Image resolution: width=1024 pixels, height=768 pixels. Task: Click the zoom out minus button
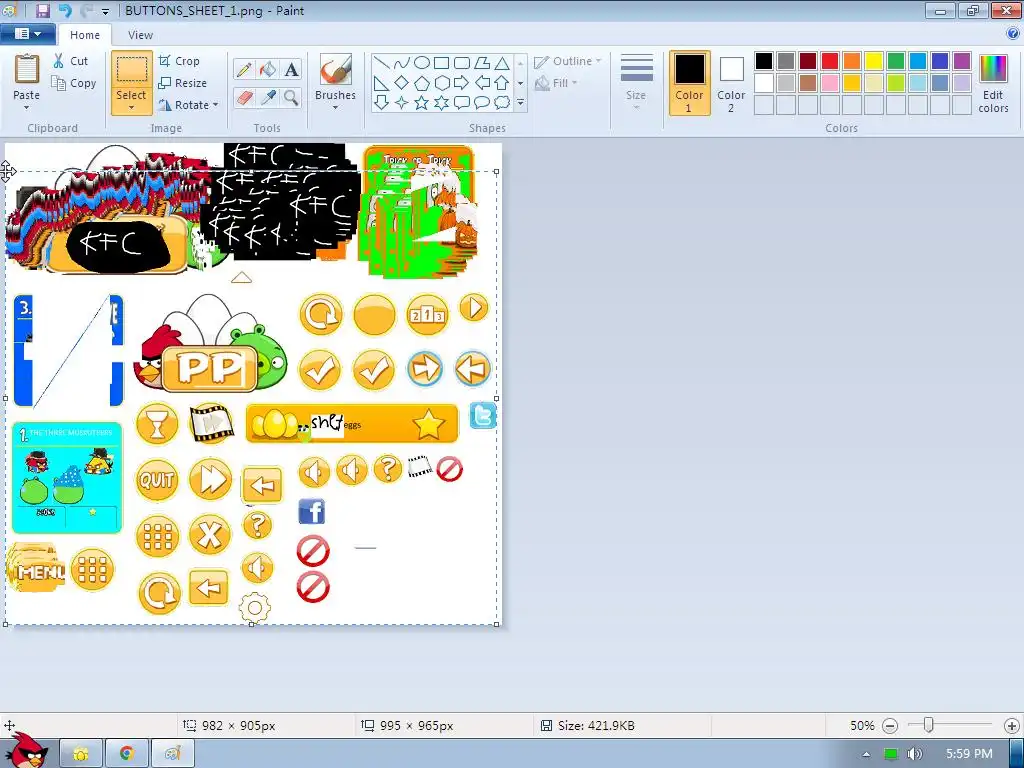[889, 726]
